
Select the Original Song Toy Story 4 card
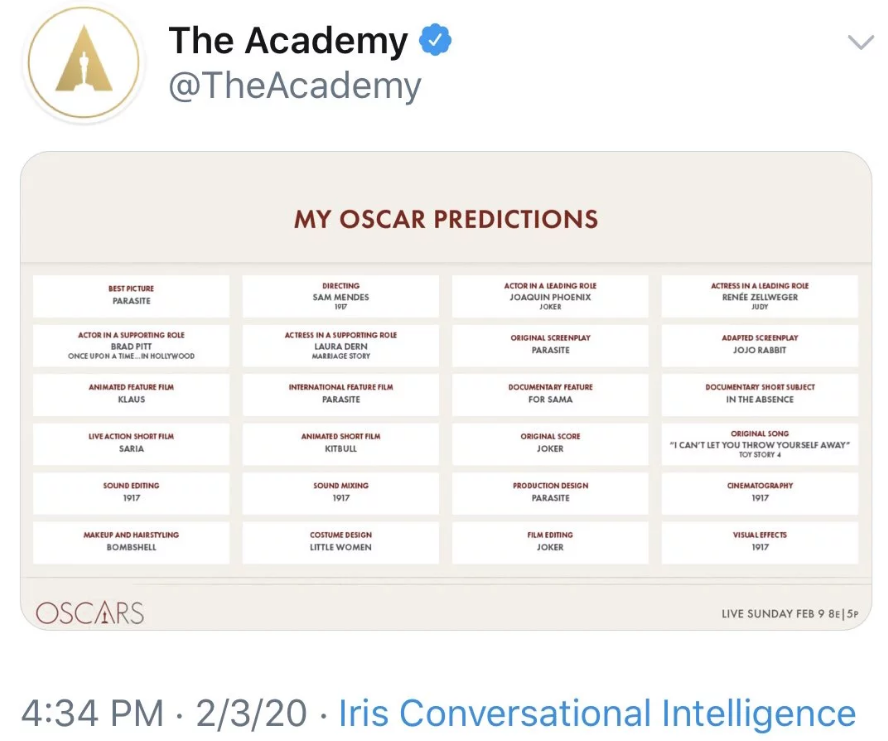(x=759, y=444)
